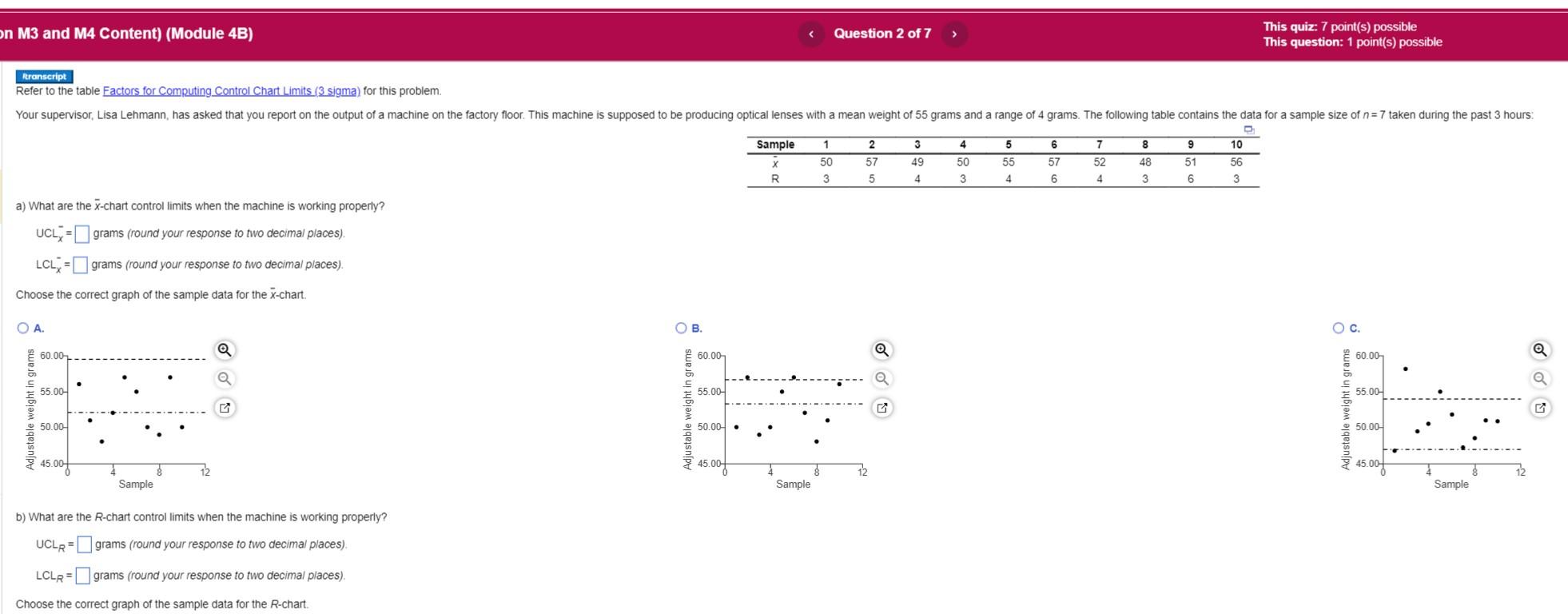This screenshot has height=614, width=1568.
Task: Open graph B in a larger window
Action: click(882, 407)
